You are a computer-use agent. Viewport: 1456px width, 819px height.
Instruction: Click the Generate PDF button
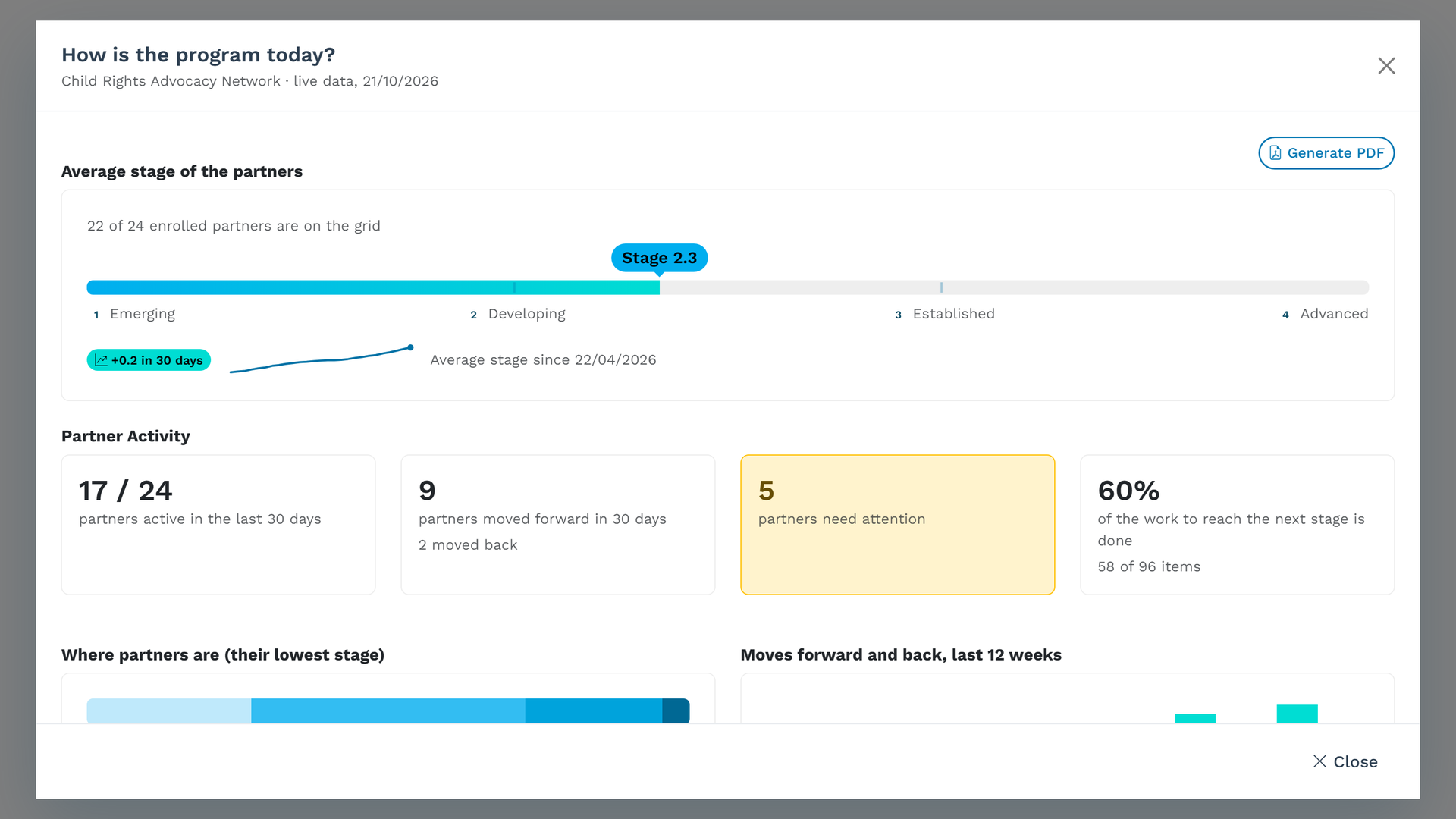coord(1326,153)
